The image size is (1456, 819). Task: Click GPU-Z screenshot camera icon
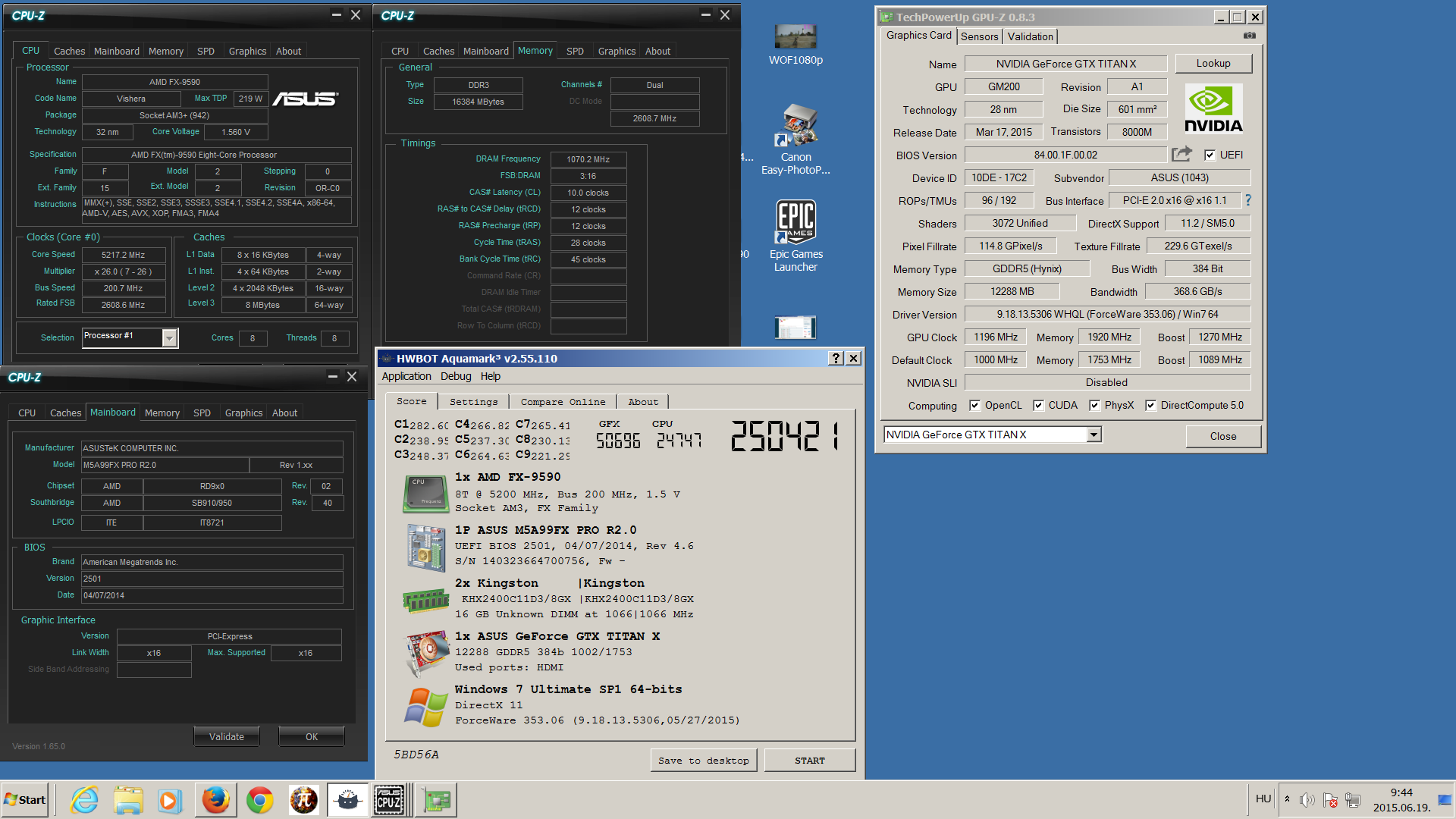1250,36
